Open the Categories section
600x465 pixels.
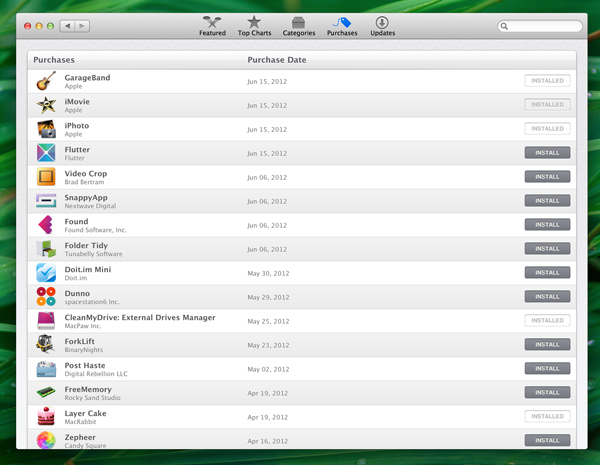[x=299, y=26]
